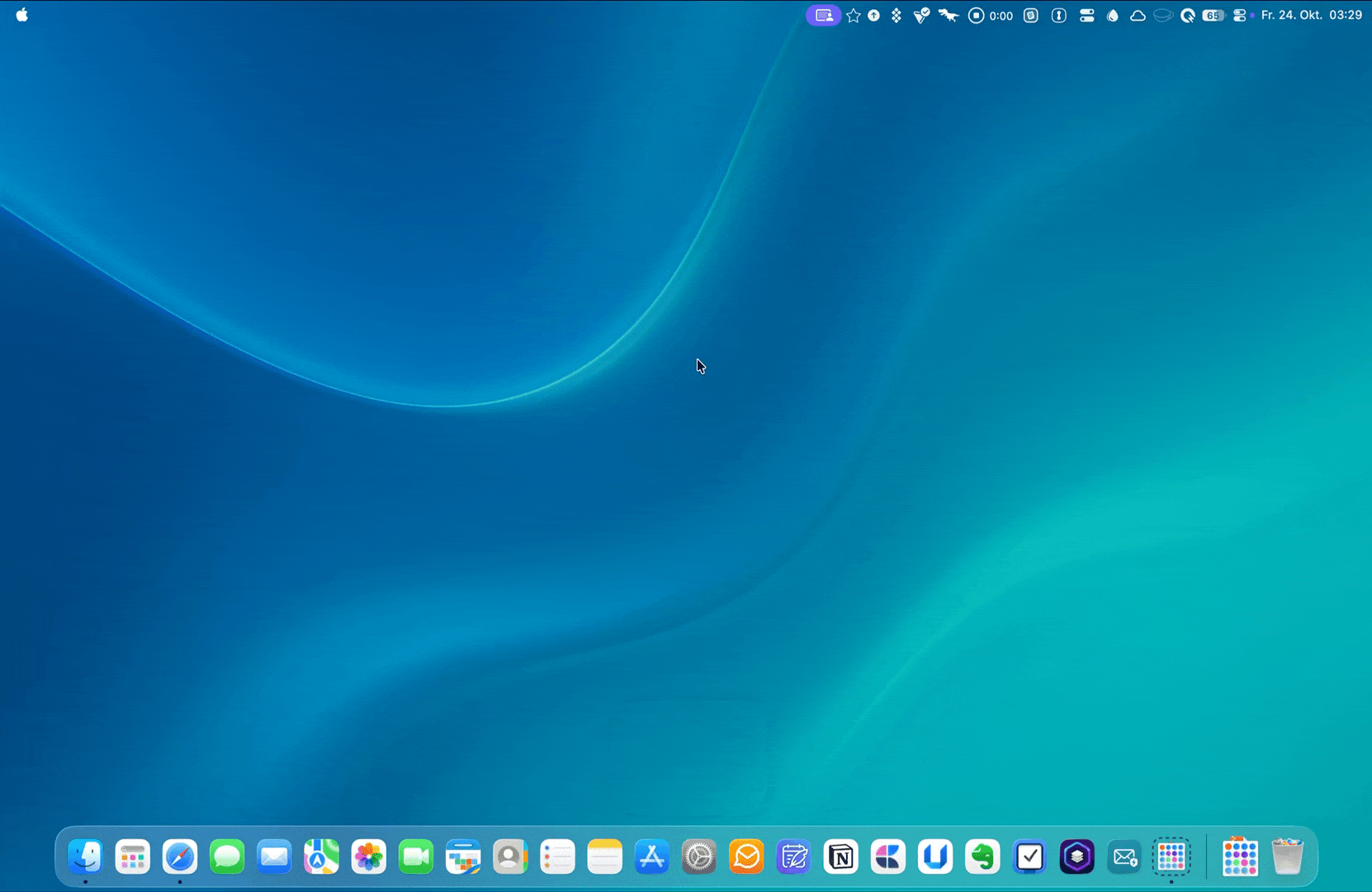Launch Evernote elephant icon

tap(982, 857)
